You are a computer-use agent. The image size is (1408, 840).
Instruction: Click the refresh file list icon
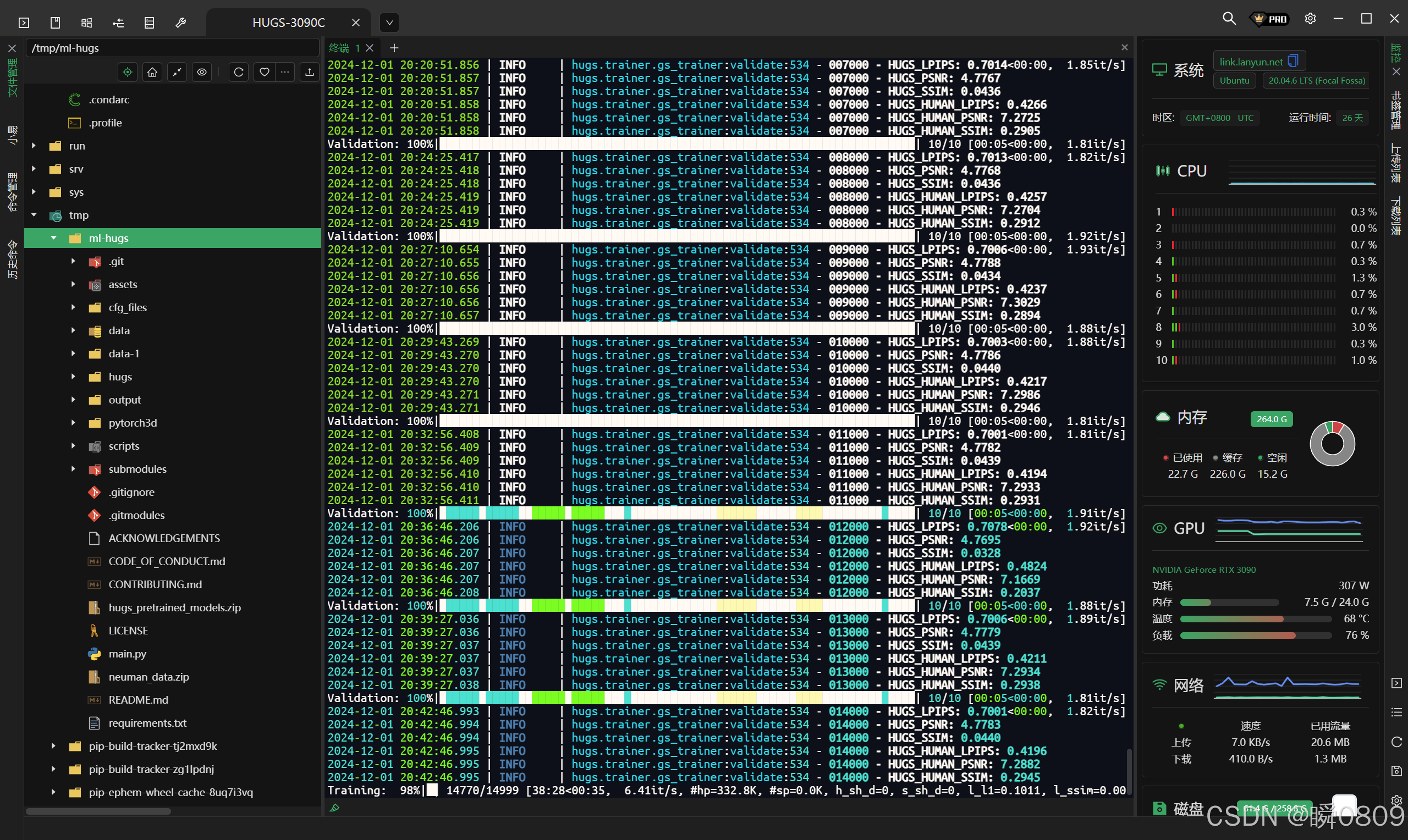click(238, 72)
